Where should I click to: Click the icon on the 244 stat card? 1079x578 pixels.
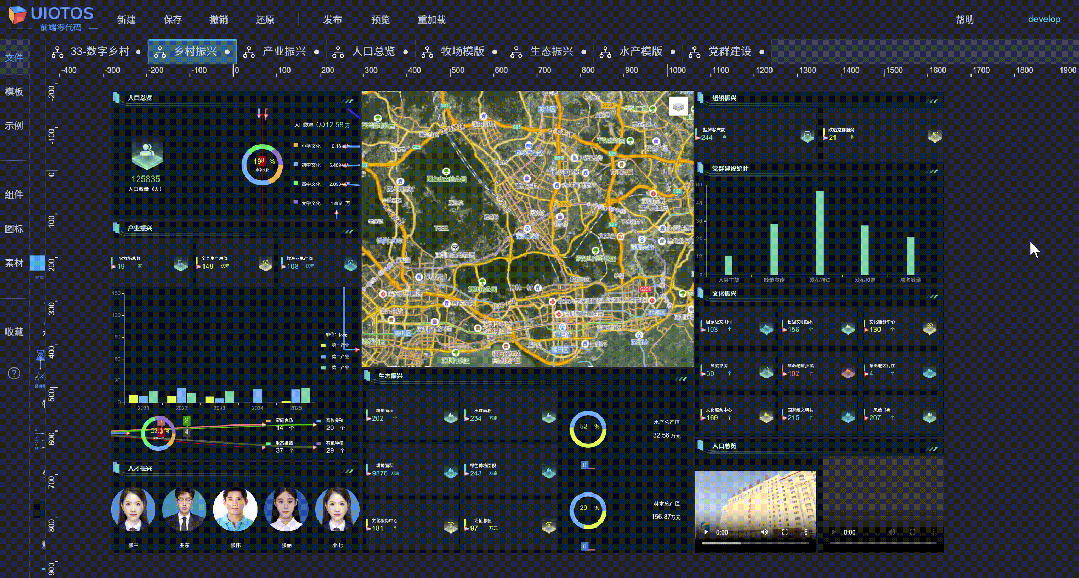click(x=807, y=136)
